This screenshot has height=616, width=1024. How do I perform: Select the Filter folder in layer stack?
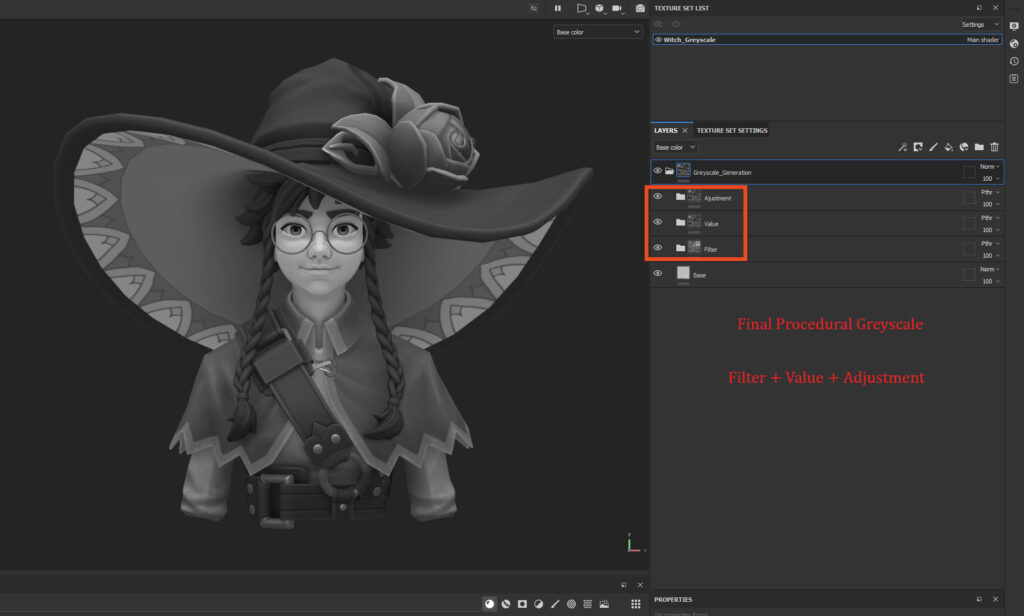coord(711,248)
